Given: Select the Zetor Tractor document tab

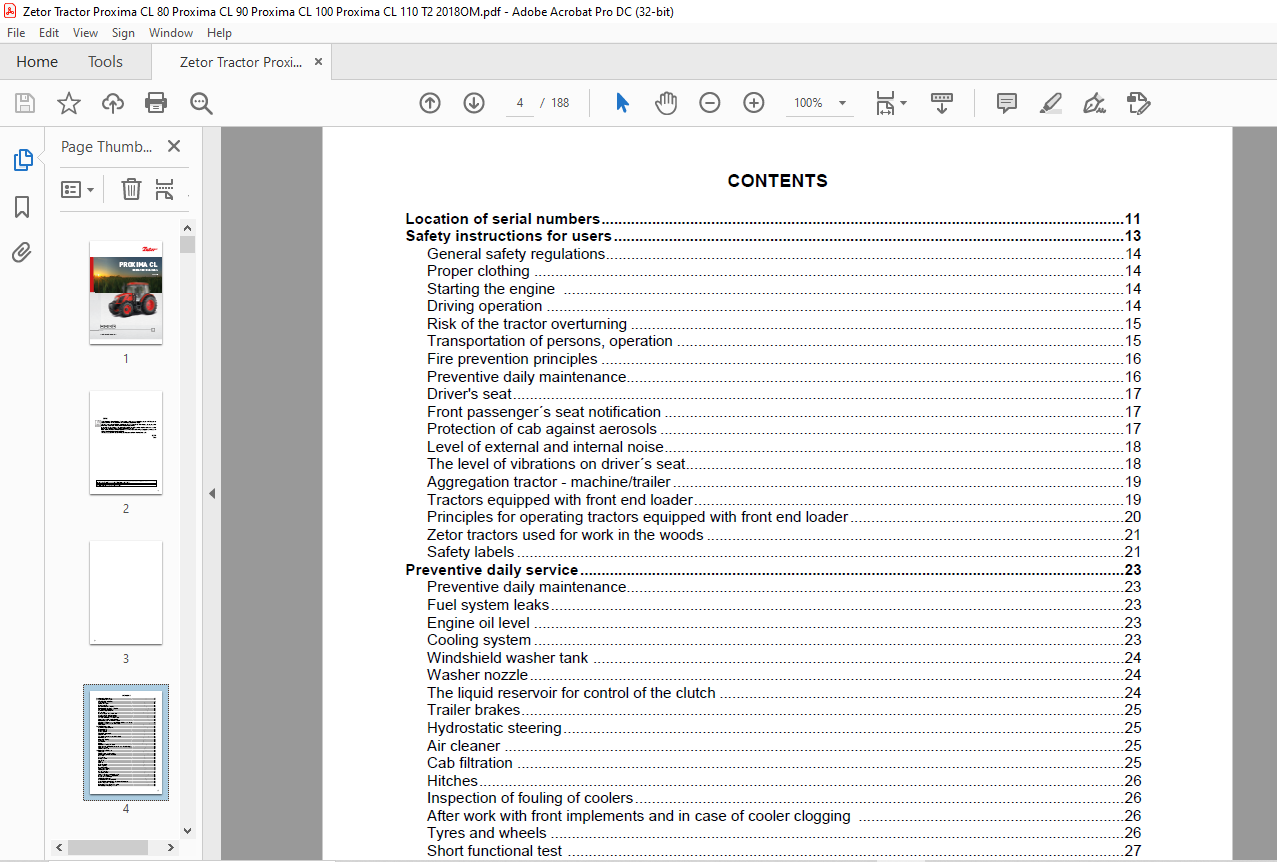Looking at the screenshot, I should tap(241, 62).
